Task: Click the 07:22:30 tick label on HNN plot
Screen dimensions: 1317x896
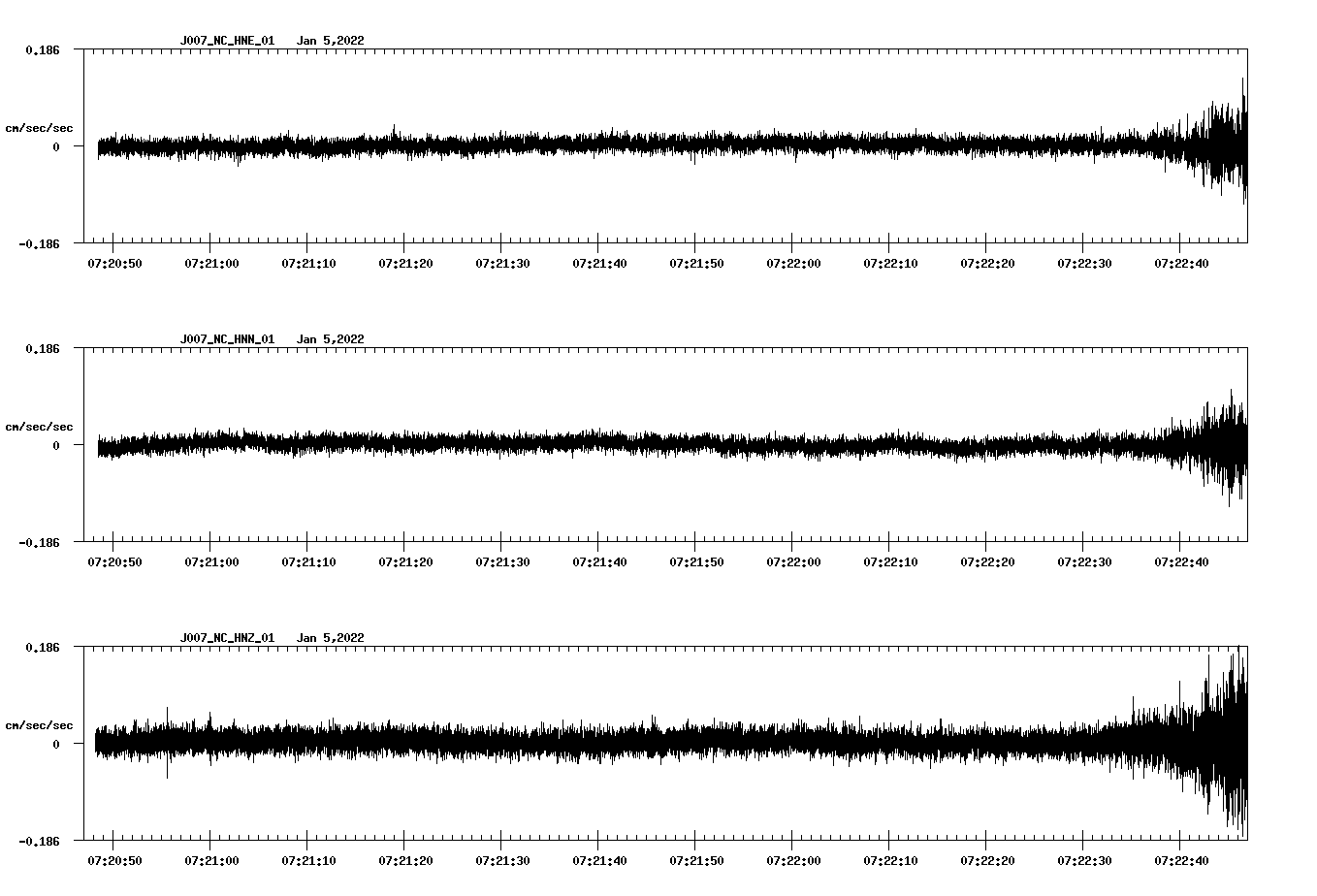Action: pyautogui.click(x=1084, y=561)
